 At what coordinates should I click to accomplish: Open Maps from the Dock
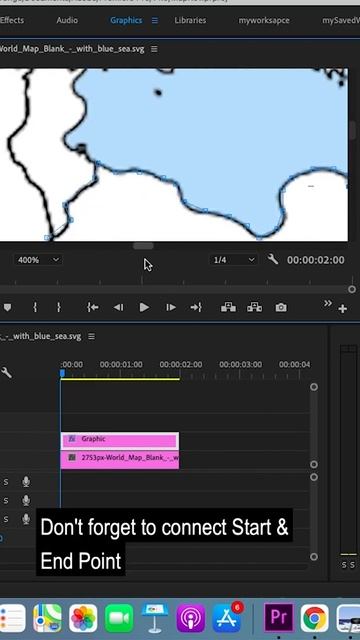click(47, 618)
